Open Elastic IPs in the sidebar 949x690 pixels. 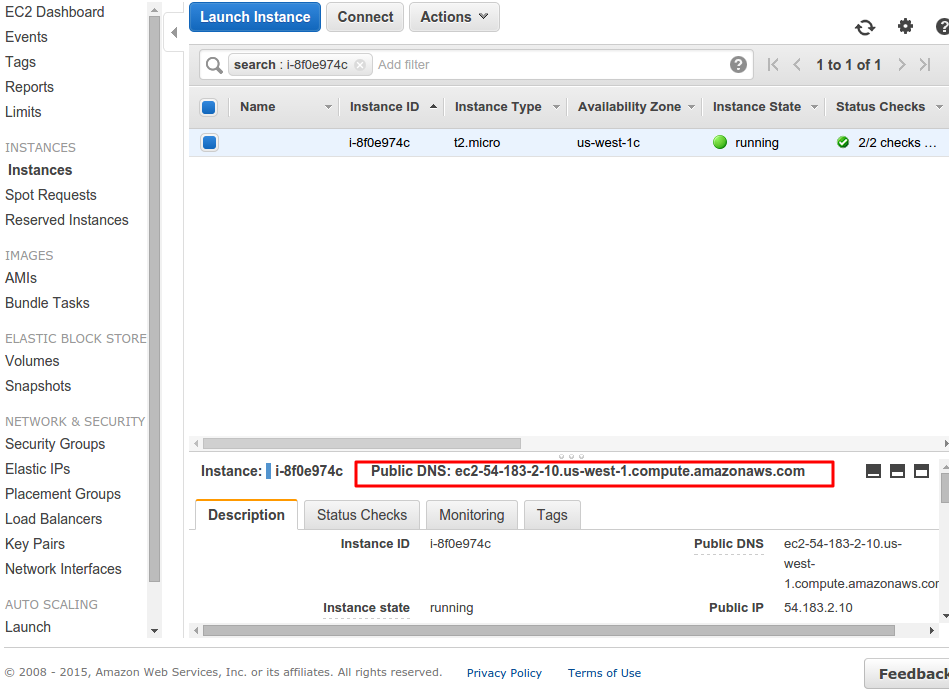[x=38, y=469]
